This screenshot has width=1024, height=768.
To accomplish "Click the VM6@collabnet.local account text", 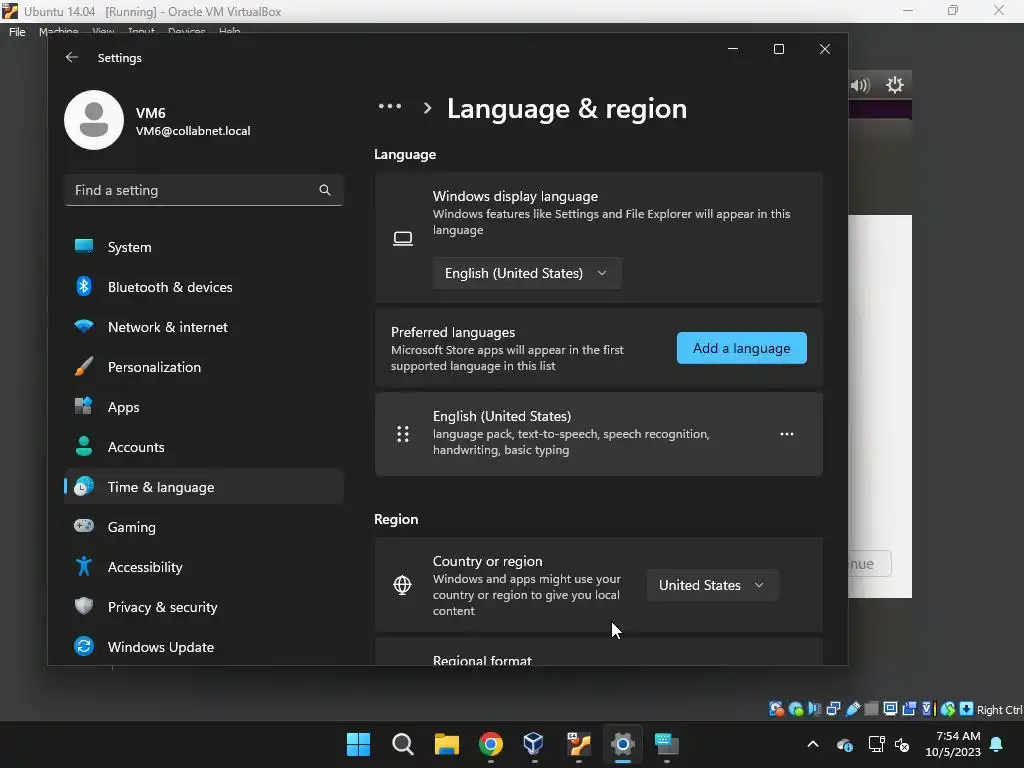I will [x=193, y=131].
